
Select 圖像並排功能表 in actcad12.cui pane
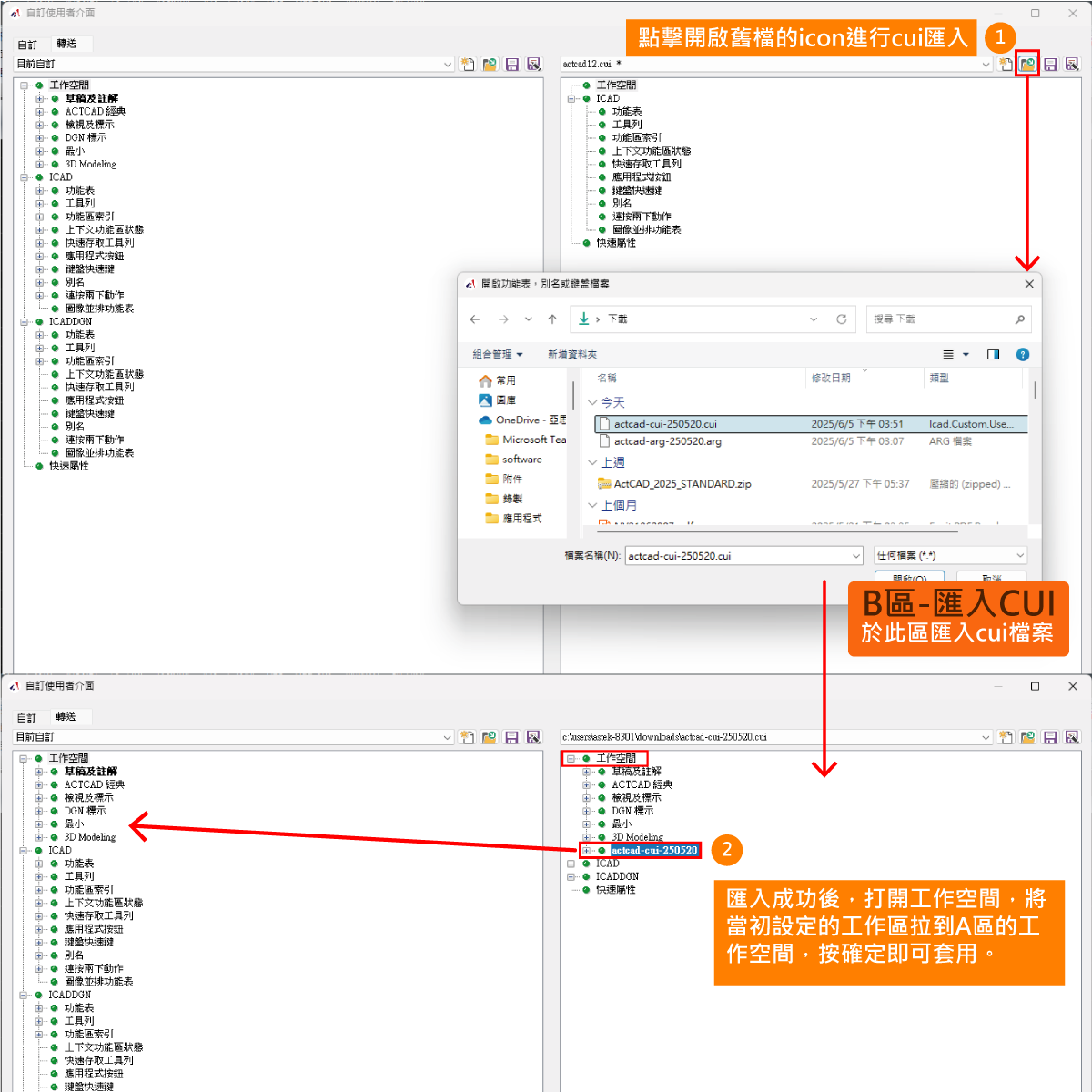[x=647, y=230]
